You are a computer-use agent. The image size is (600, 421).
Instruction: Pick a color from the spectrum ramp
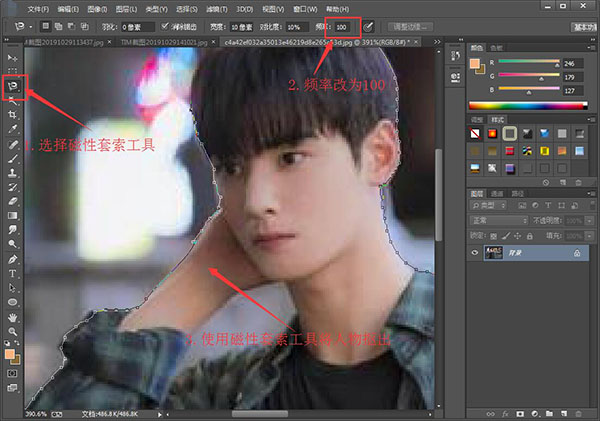coord(528,106)
